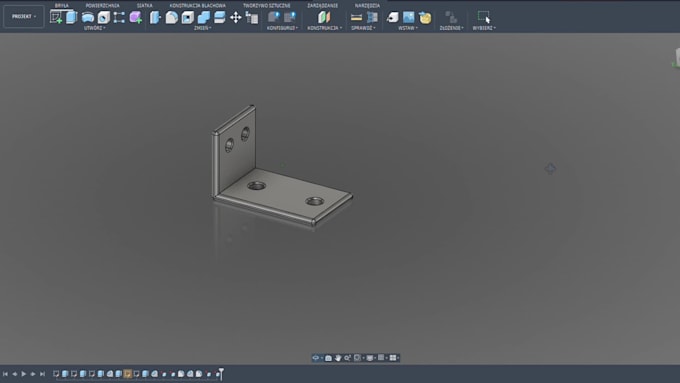This screenshot has height=383, width=680.
Task: Switch to the POWIERZCHNIA tab
Action: tap(102, 6)
